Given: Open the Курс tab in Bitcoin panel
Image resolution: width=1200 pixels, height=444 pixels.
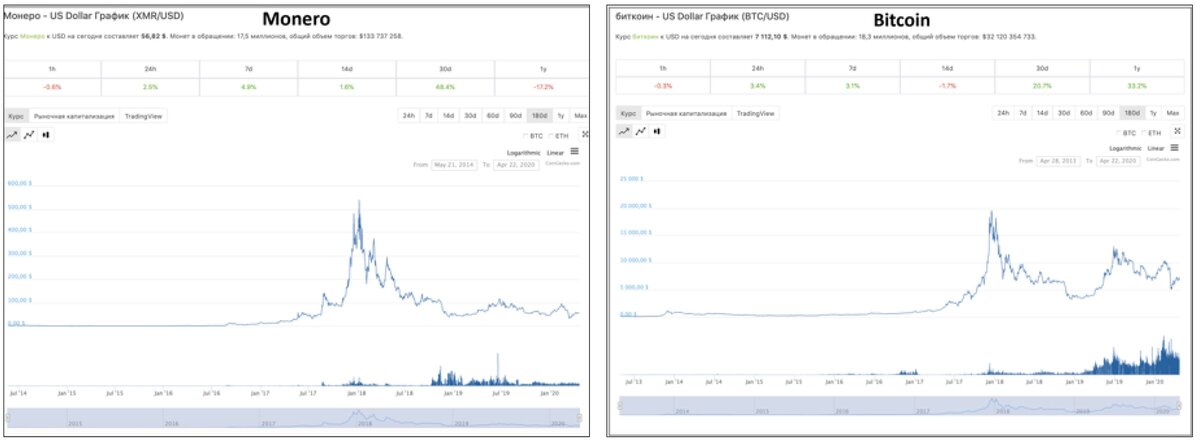Looking at the screenshot, I should (x=628, y=113).
